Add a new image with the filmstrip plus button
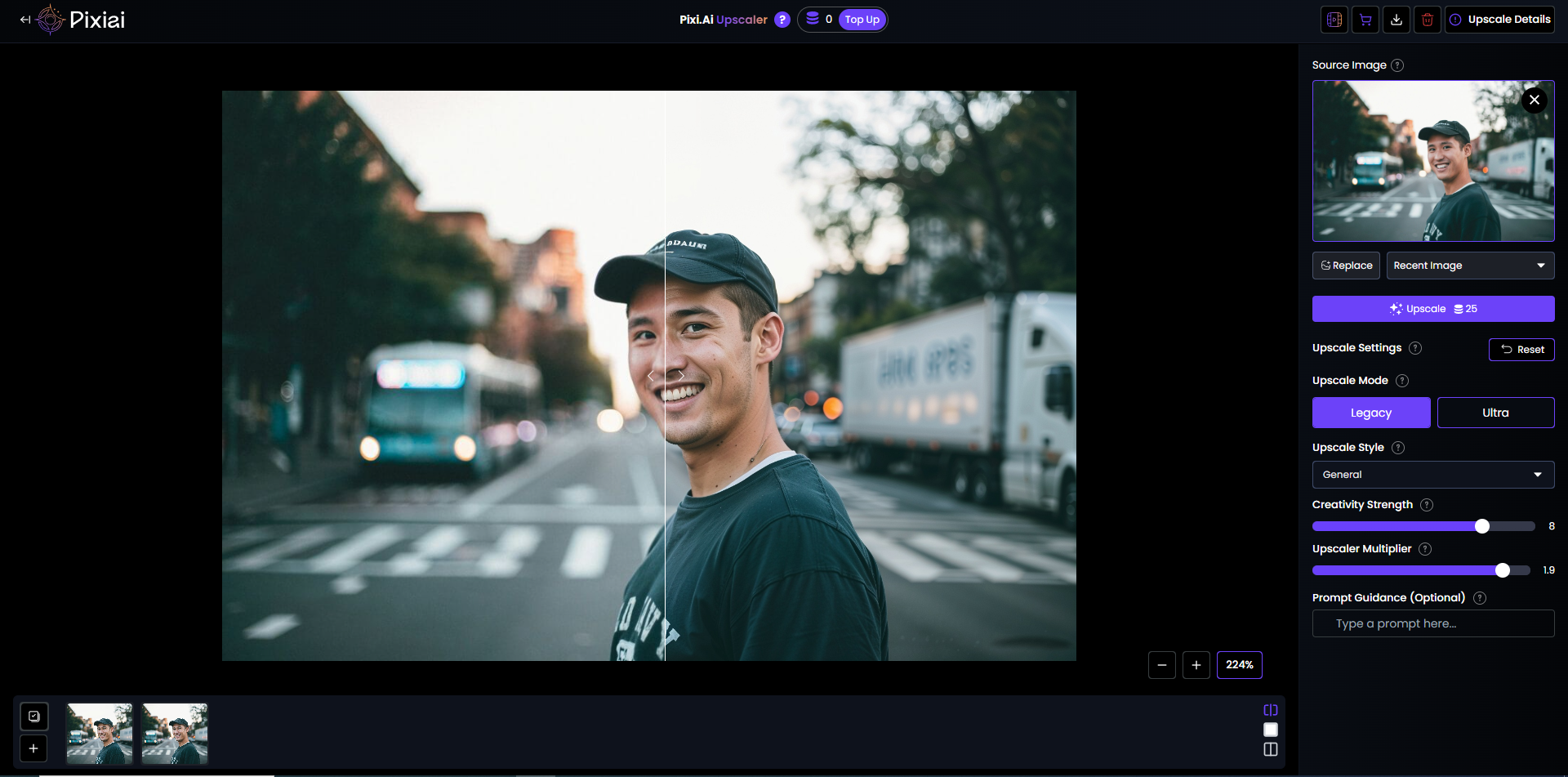The image size is (1568, 777). click(x=34, y=748)
